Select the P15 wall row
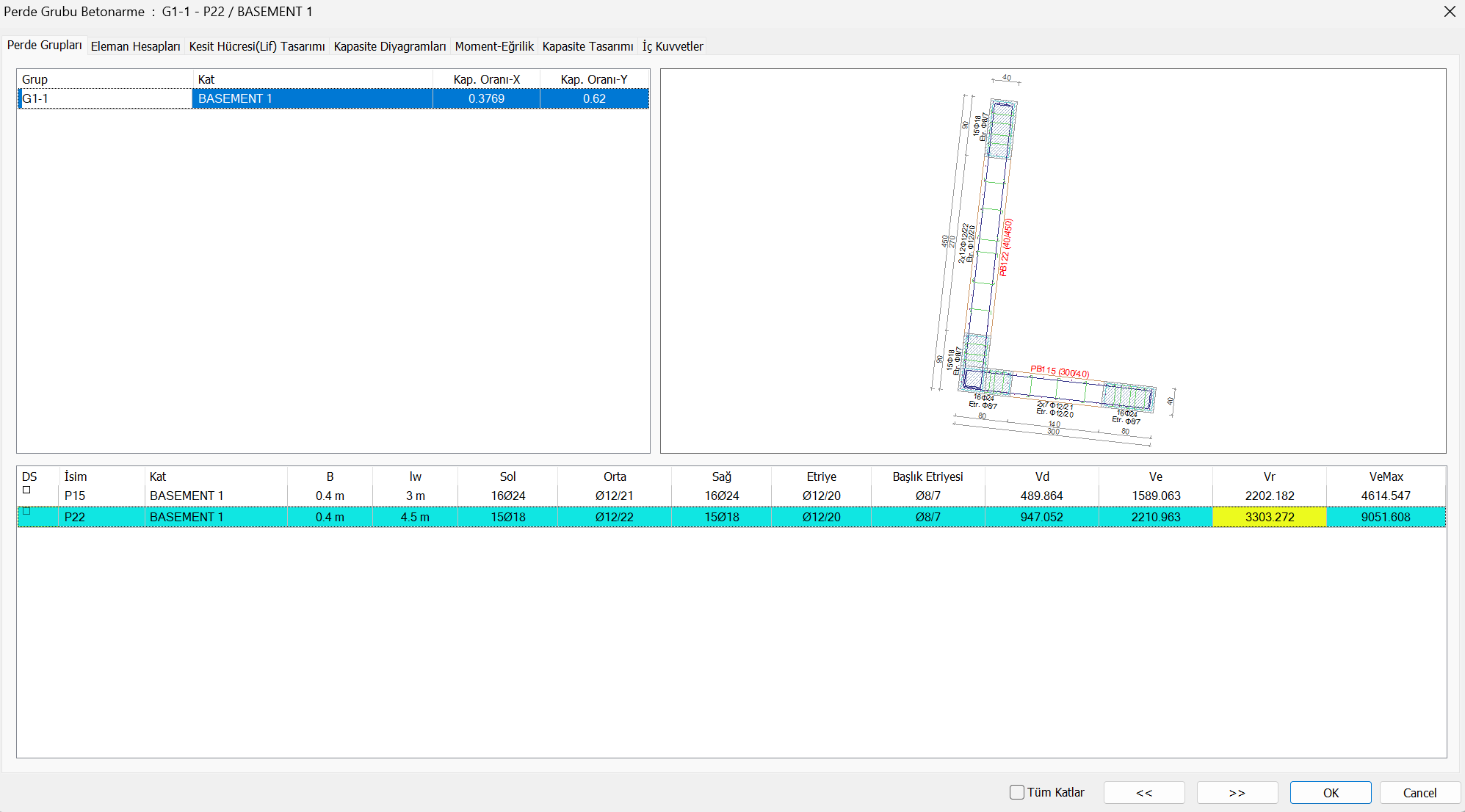The height and width of the screenshot is (812, 1465). 75,496
